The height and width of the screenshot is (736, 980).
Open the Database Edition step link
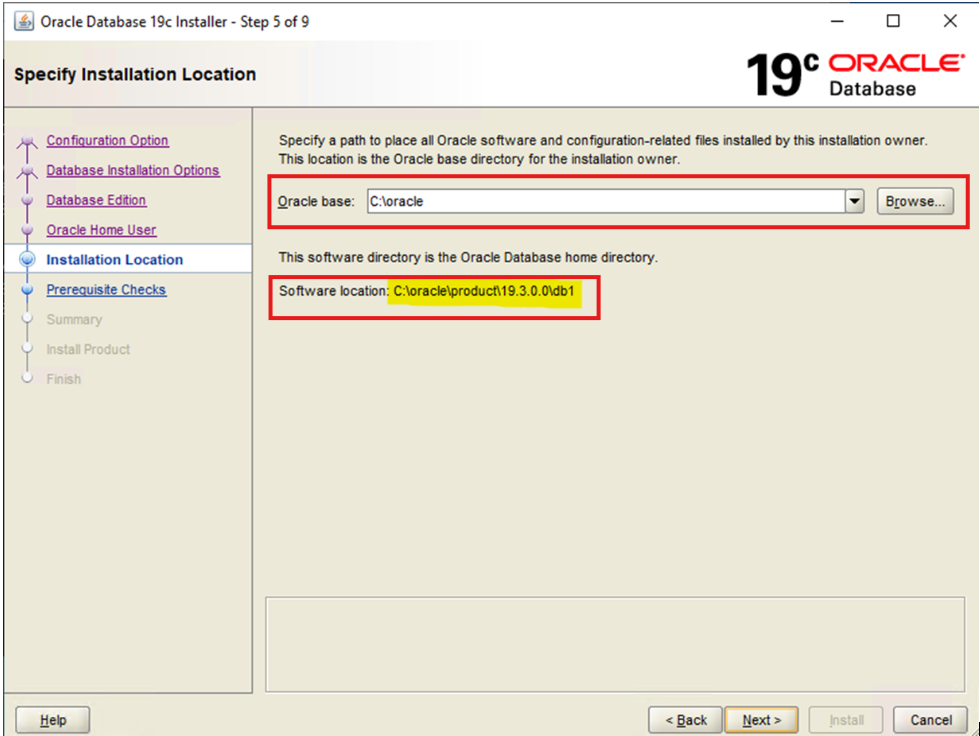tap(96, 201)
